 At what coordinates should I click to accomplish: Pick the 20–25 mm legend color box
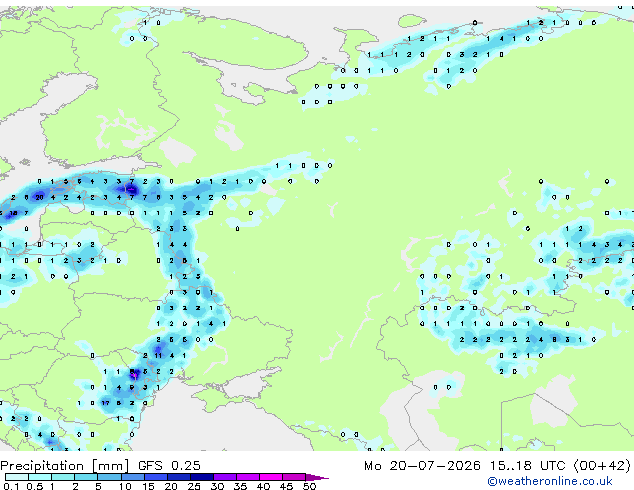178,477
